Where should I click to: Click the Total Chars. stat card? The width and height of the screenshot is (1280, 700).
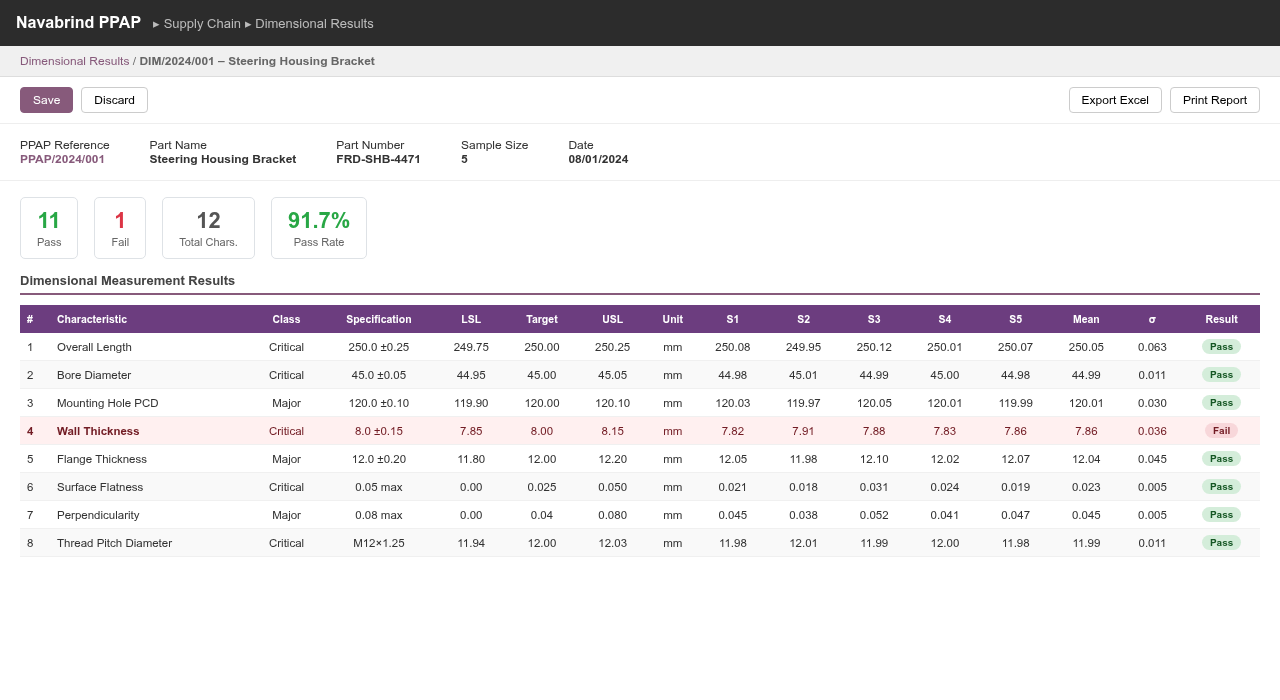pyautogui.click(x=208, y=228)
